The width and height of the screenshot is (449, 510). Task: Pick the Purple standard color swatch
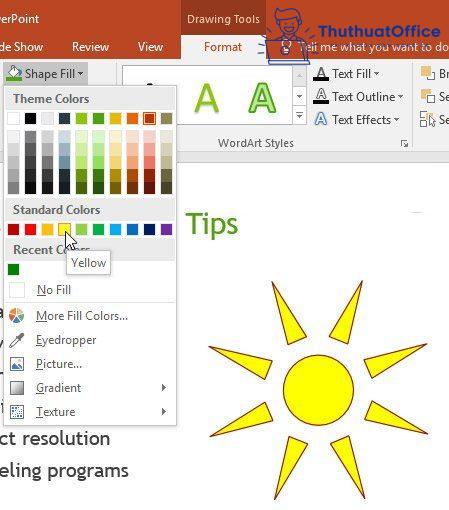166,229
